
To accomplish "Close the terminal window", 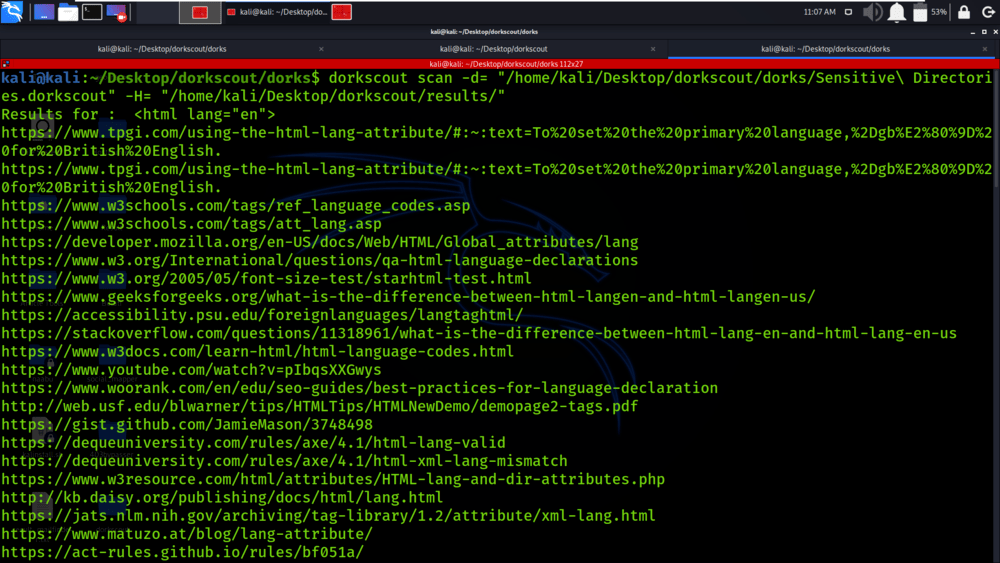I will (995, 32).
